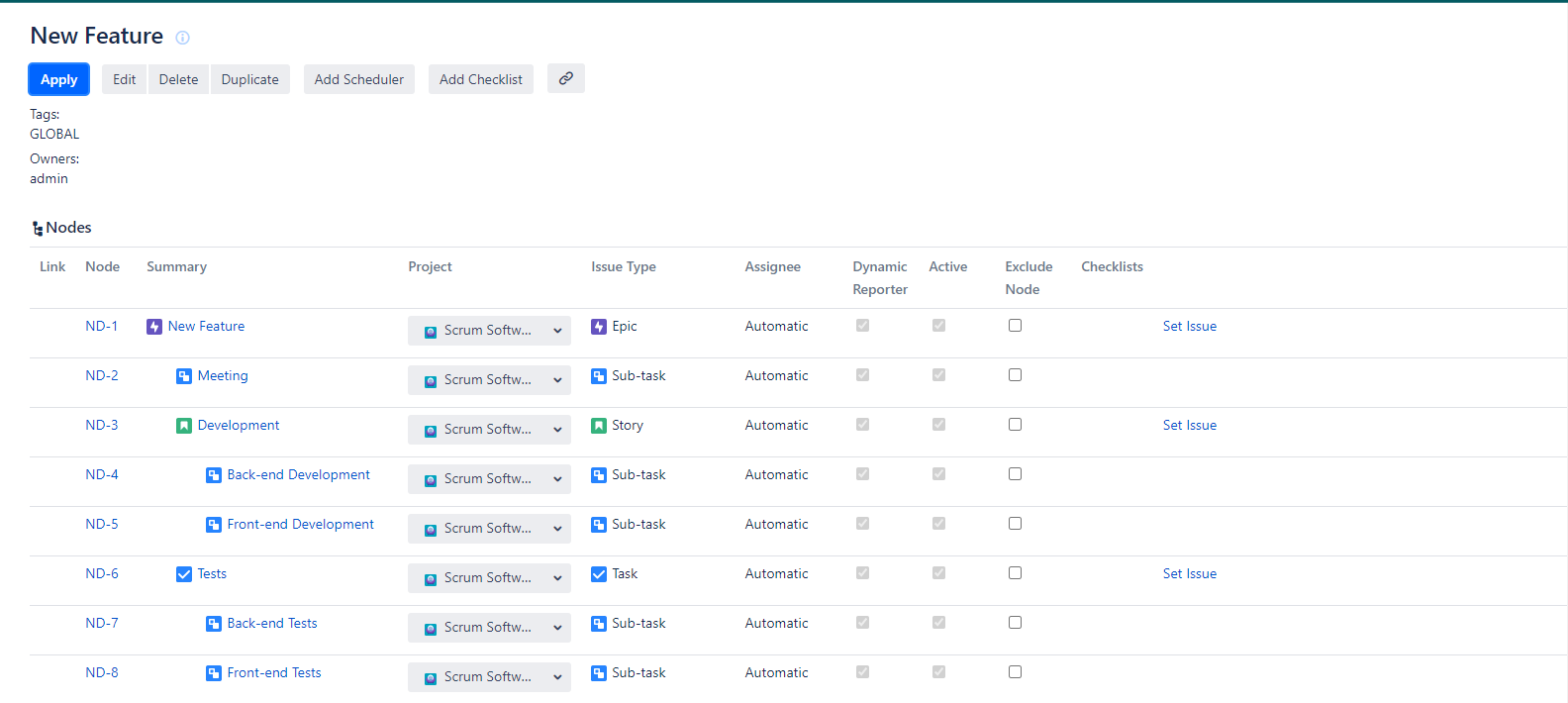
Task: Click the Story icon next to Development
Action: [184, 426]
